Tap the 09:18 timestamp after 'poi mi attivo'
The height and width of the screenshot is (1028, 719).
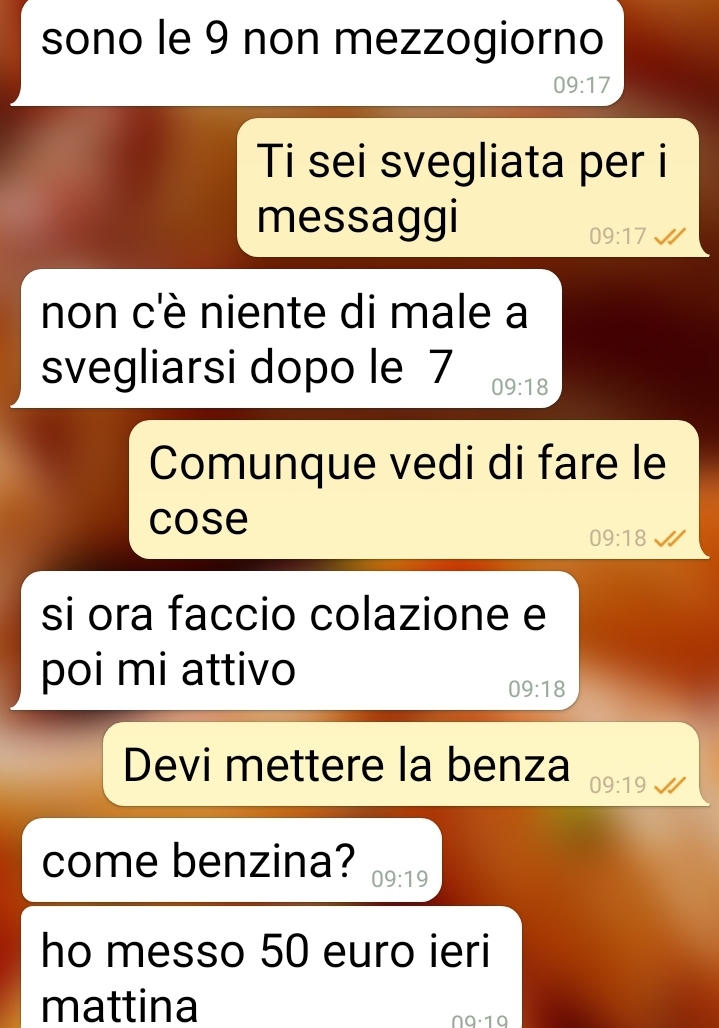click(537, 689)
